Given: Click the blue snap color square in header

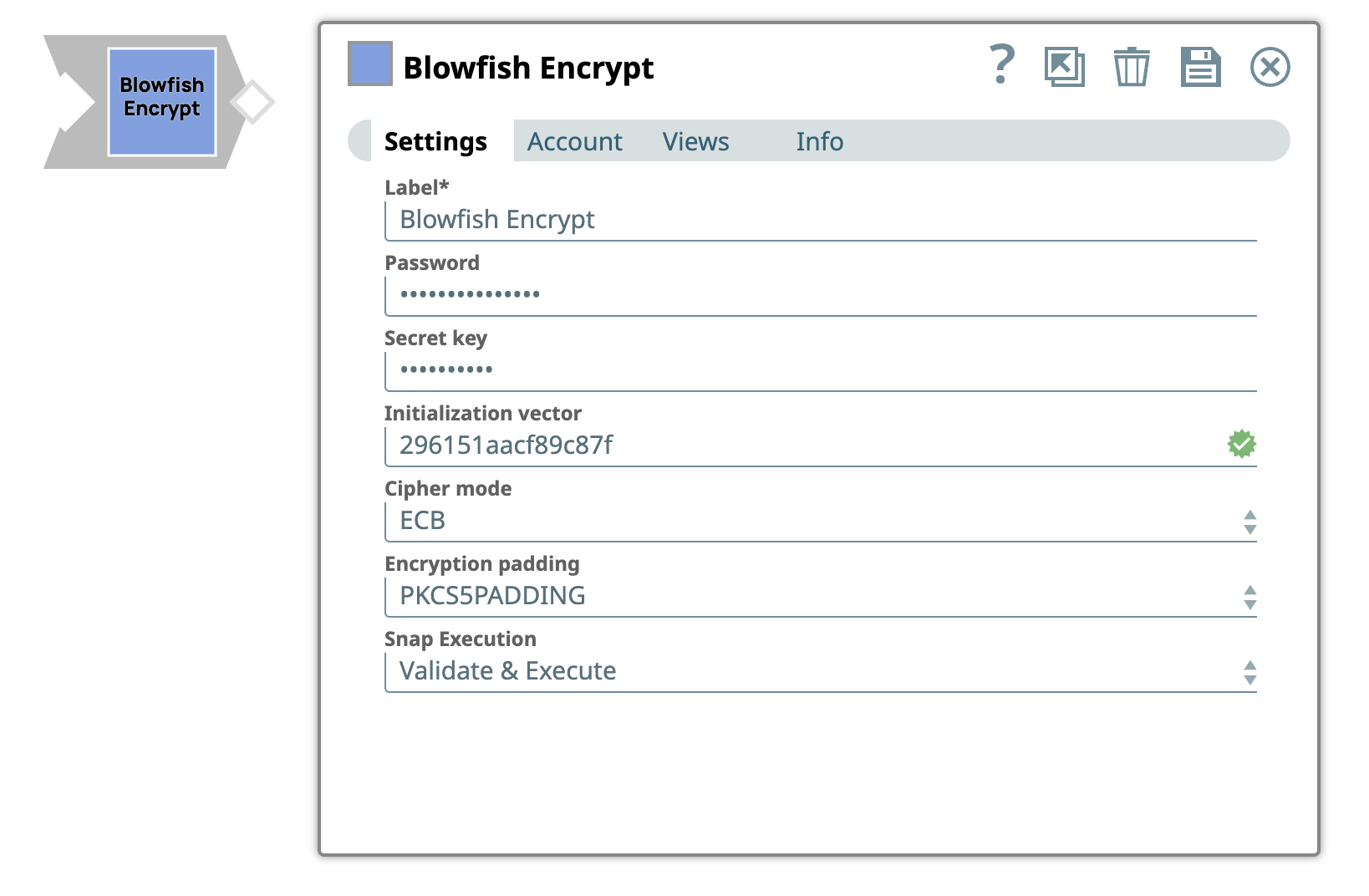Looking at the screenshot, I should [x=369, y=64].
